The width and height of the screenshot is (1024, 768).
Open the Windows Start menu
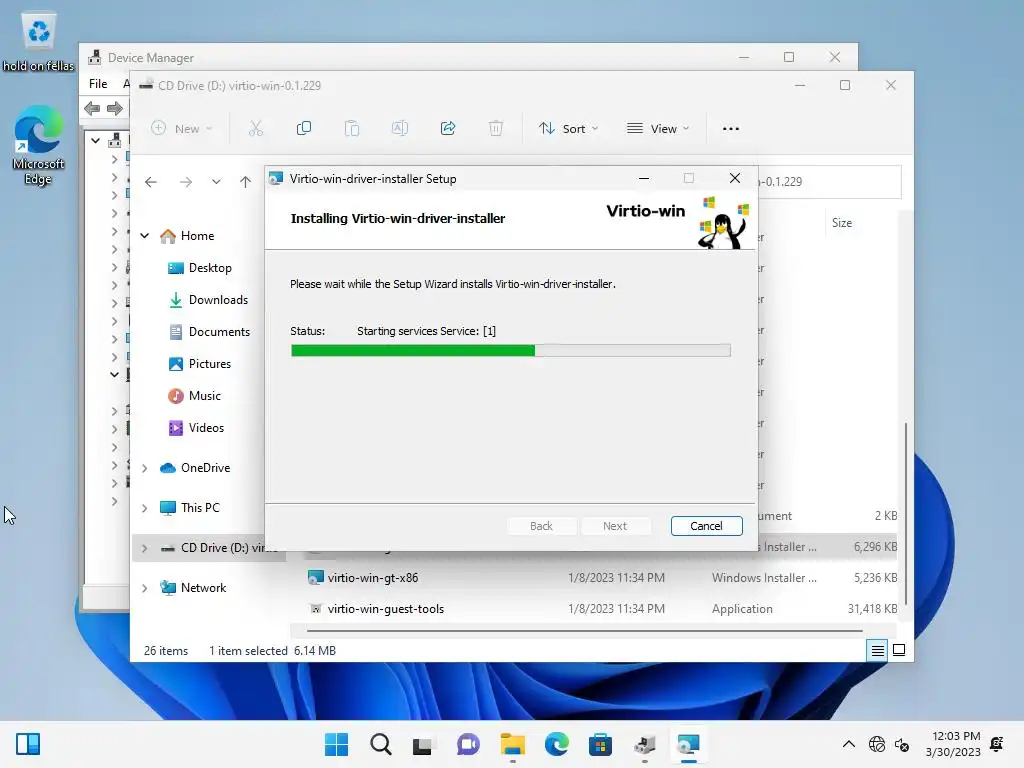point(336,744)
